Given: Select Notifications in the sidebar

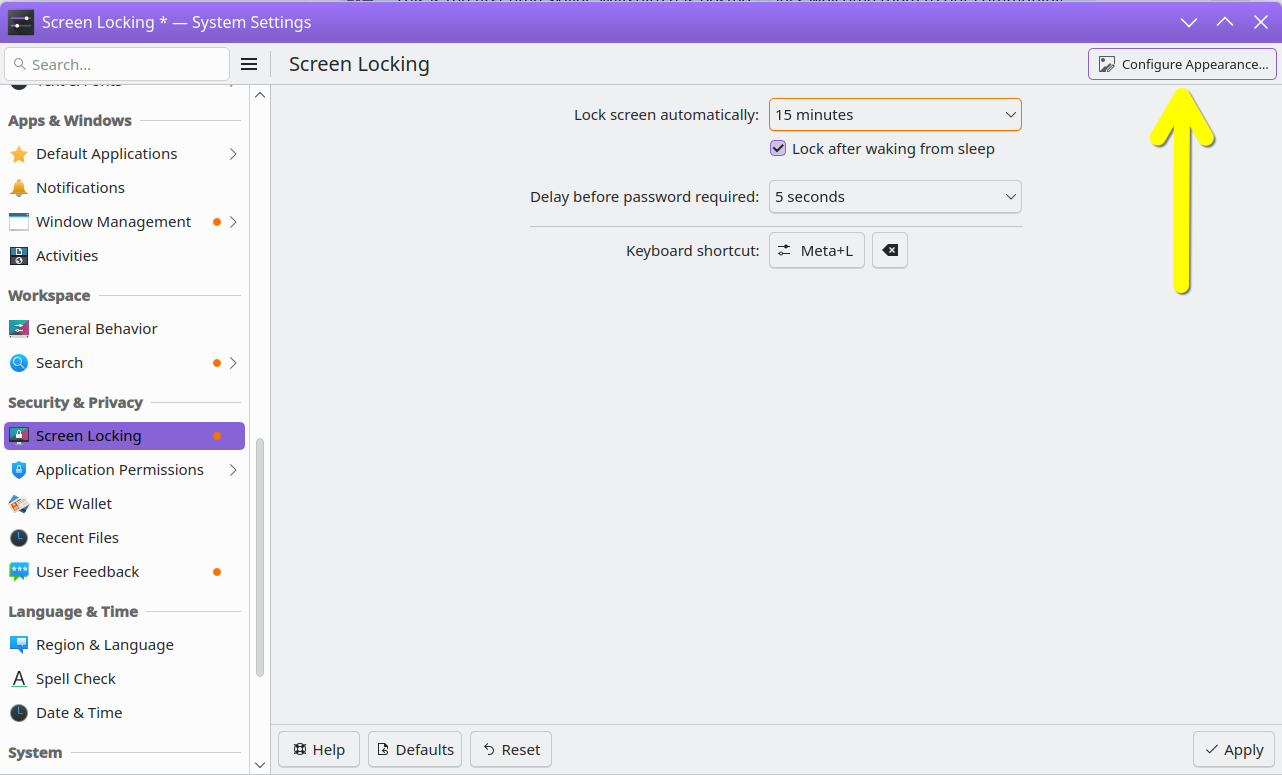Looking at the screenshot, I should point(124,188).
